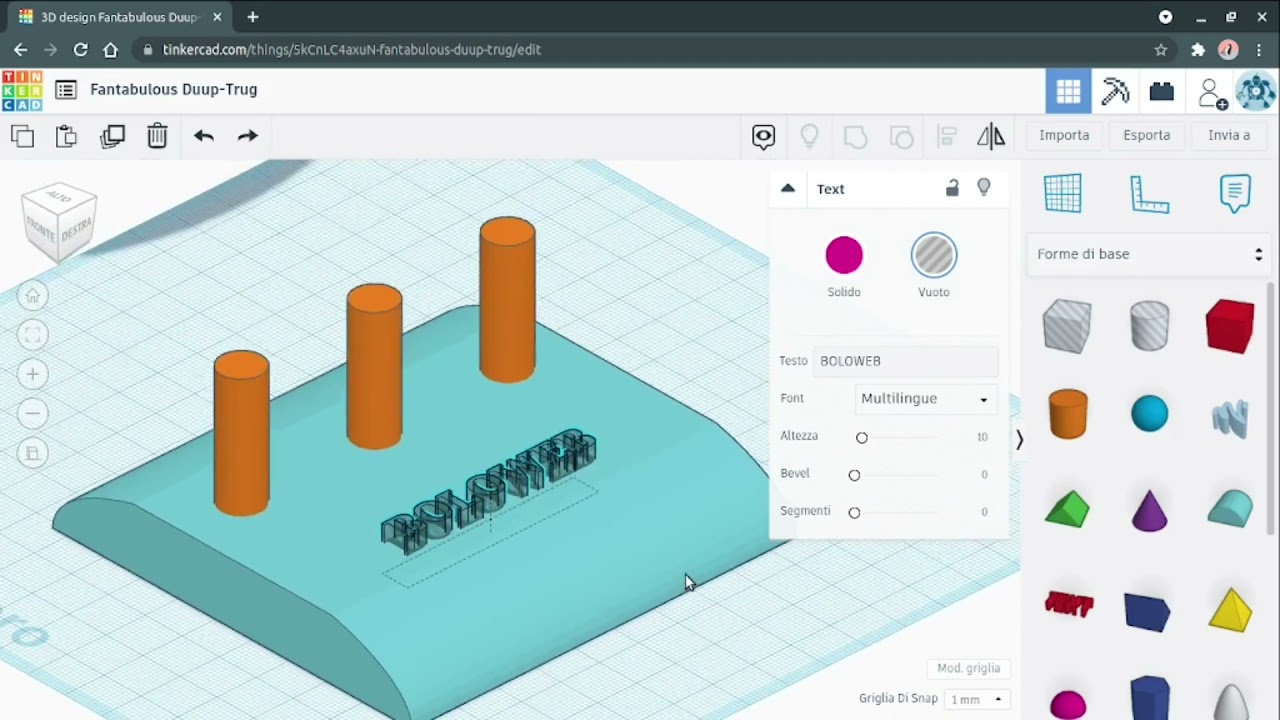Viewport: 1280px width, 720px height.
Task: Lock the Text shape editing
Action: coord(952,188)
